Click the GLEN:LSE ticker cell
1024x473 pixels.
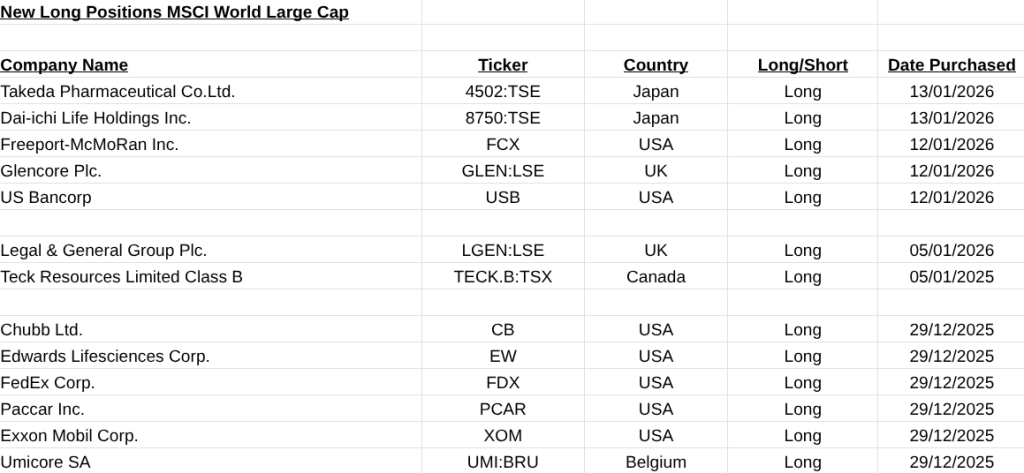click(x=502, y=171)
